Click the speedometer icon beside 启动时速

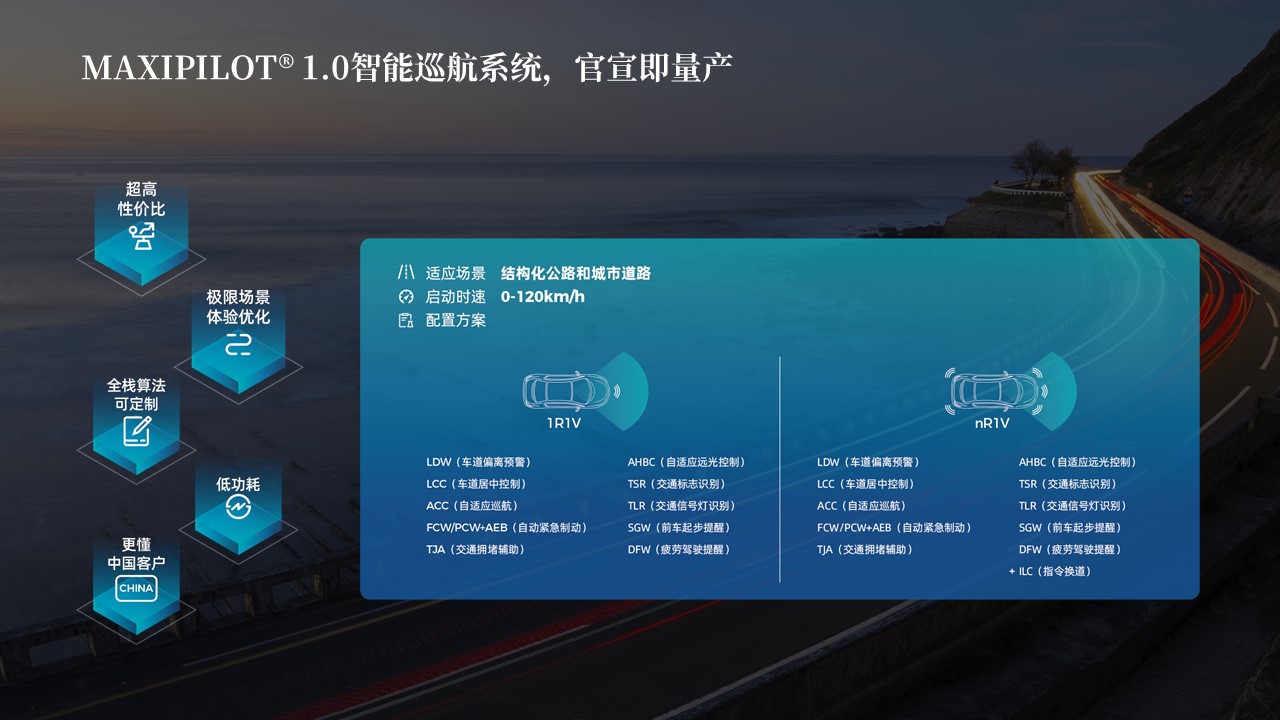click(406, 297)
